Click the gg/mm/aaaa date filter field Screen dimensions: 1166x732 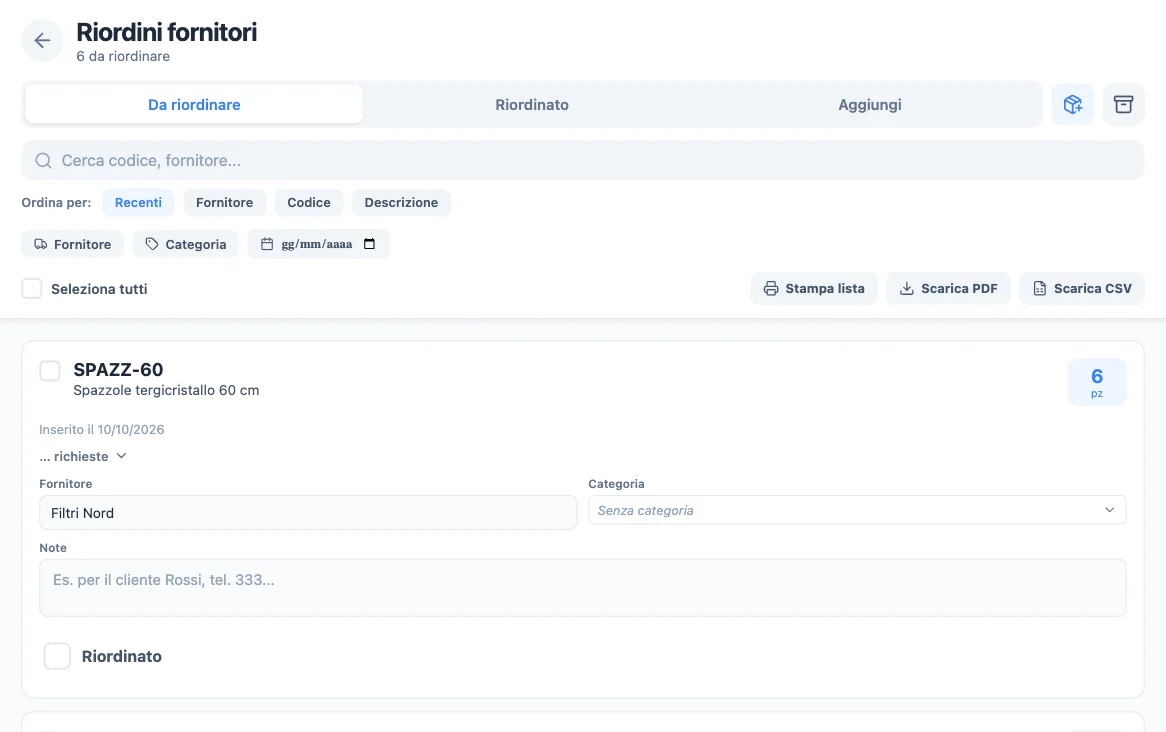coord(318,244)
